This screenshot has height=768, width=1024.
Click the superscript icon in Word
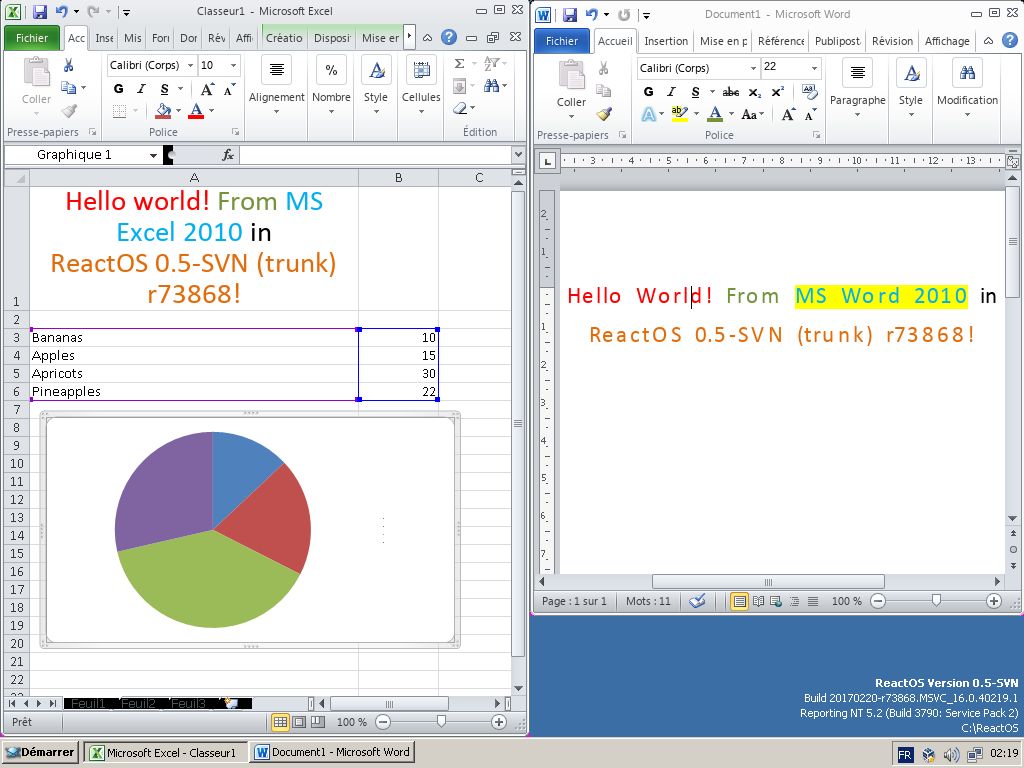click(776, 89)
